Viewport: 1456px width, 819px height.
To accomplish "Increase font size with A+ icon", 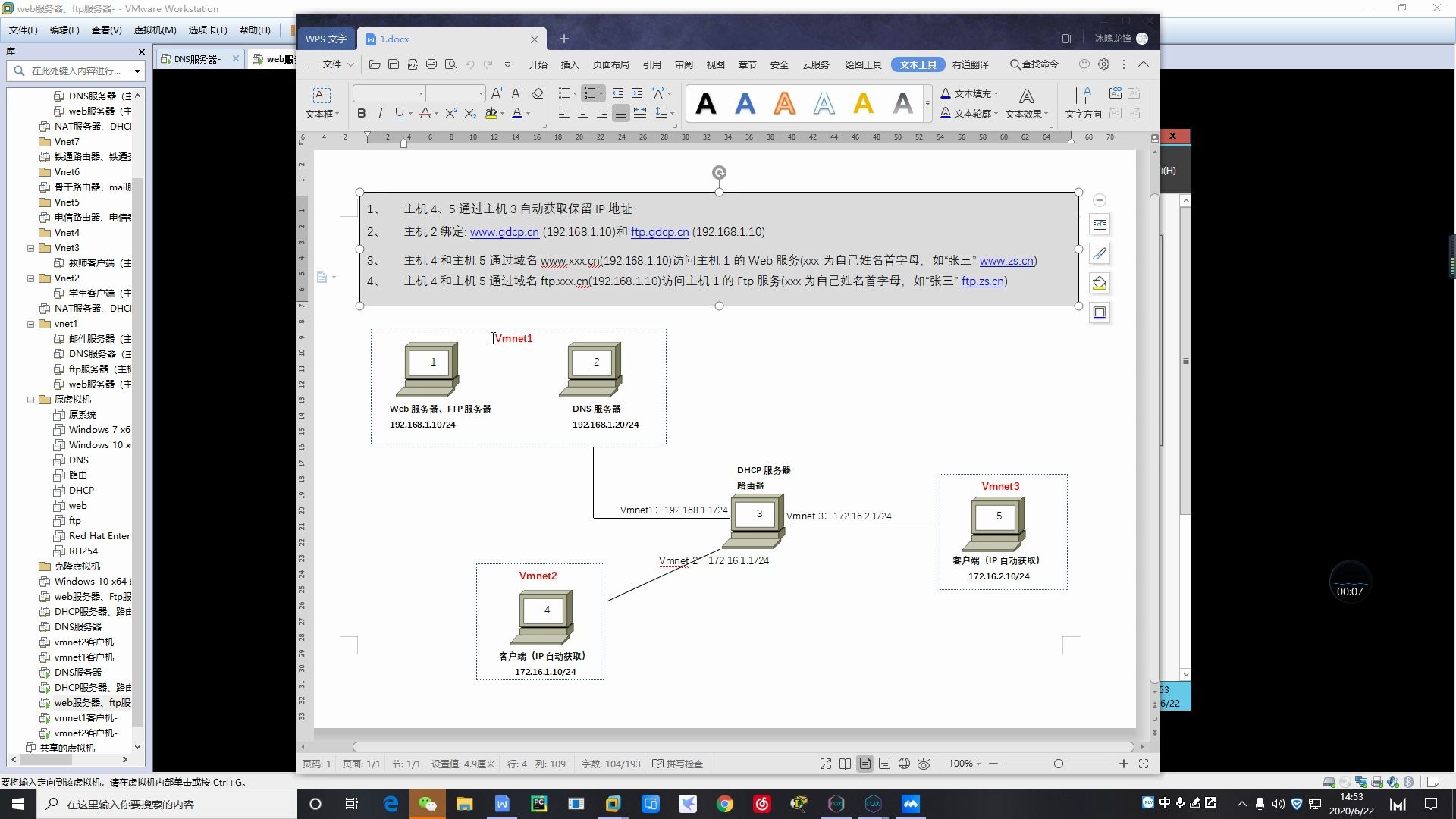I will tap(497, 93).
